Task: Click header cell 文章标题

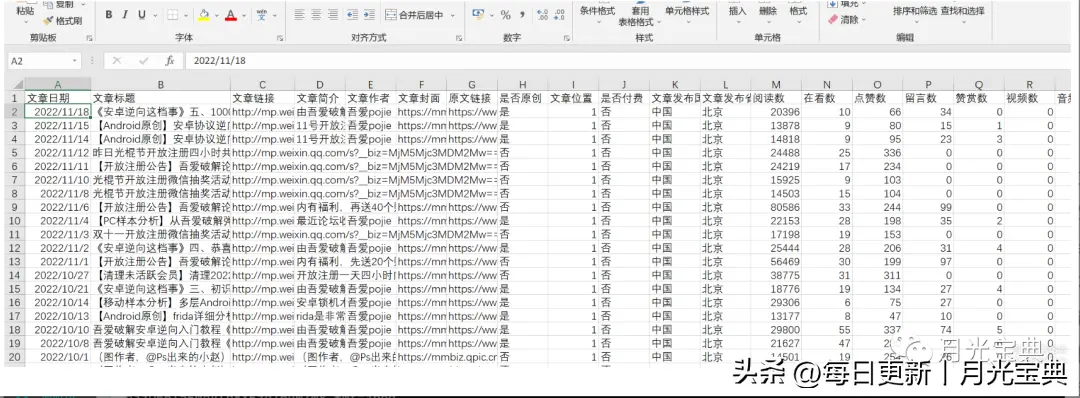Action: pos(160,98)
